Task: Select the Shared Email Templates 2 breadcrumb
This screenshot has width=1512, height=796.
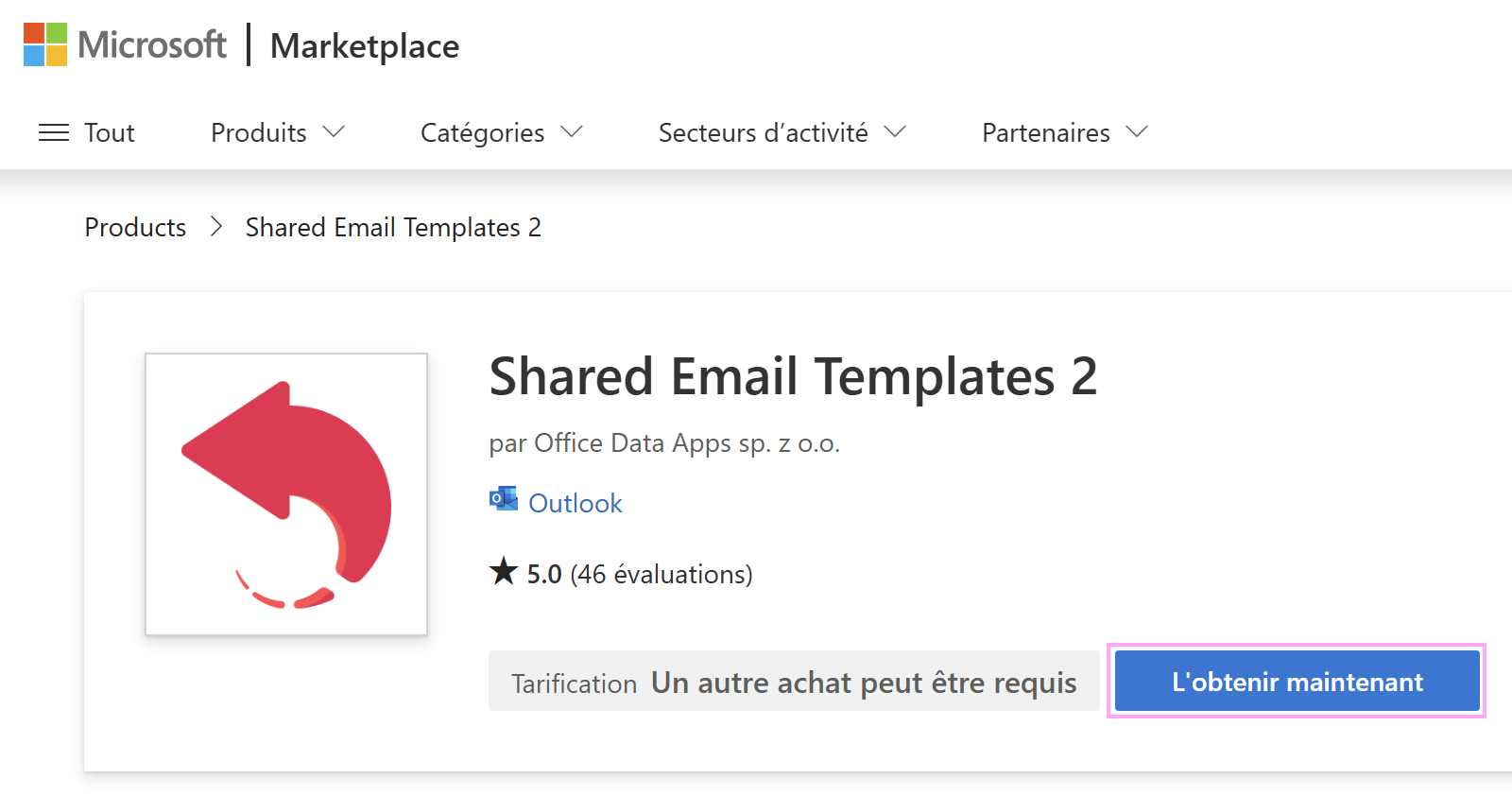Action: (393, 227)
